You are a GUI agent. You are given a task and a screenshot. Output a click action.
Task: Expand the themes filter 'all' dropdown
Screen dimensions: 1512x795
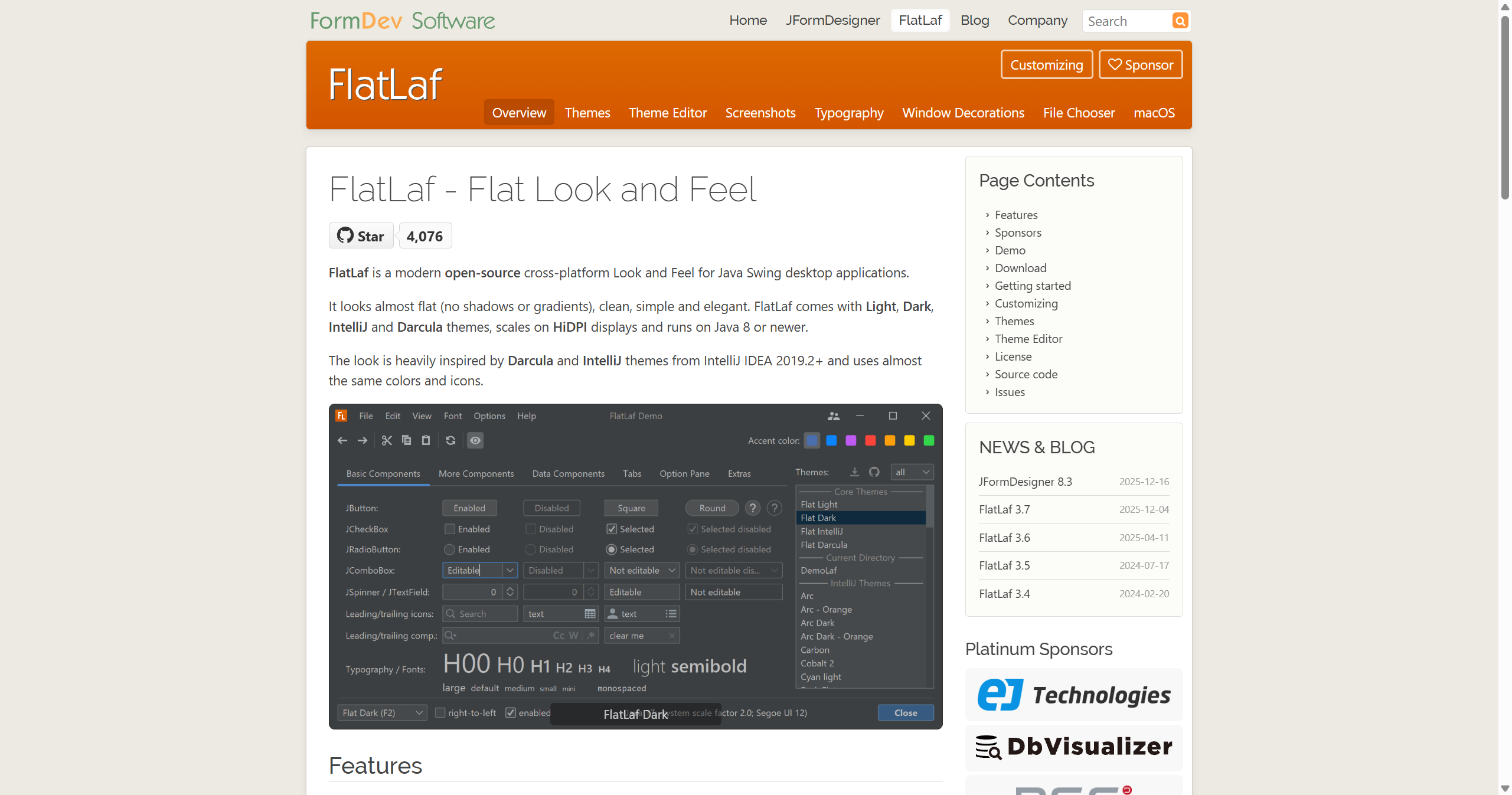coord(912,472)
